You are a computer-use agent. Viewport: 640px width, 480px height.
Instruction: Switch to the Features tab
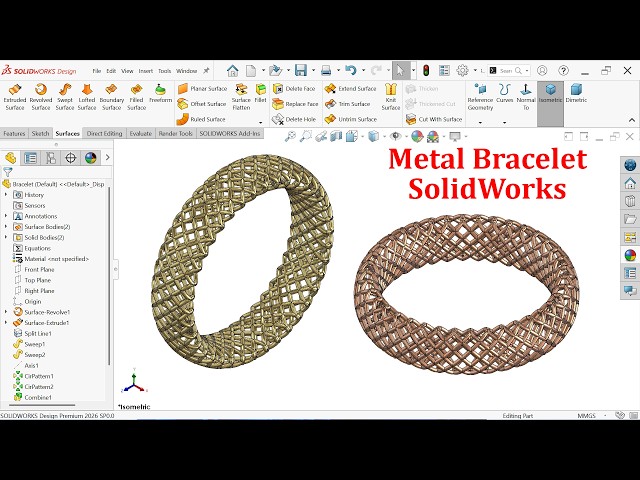14,133
